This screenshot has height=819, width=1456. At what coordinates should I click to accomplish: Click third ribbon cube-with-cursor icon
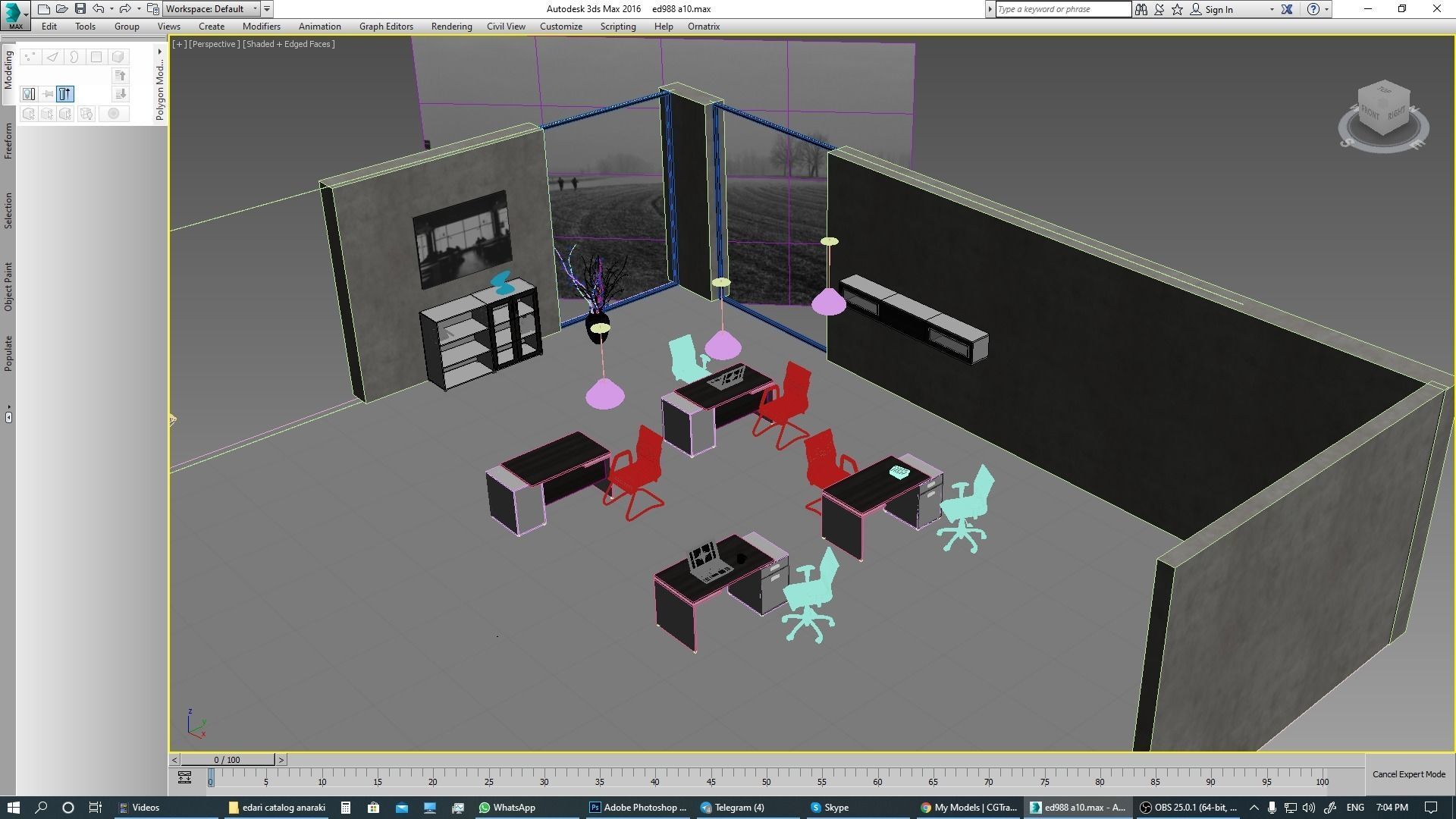tap(66, 114)
